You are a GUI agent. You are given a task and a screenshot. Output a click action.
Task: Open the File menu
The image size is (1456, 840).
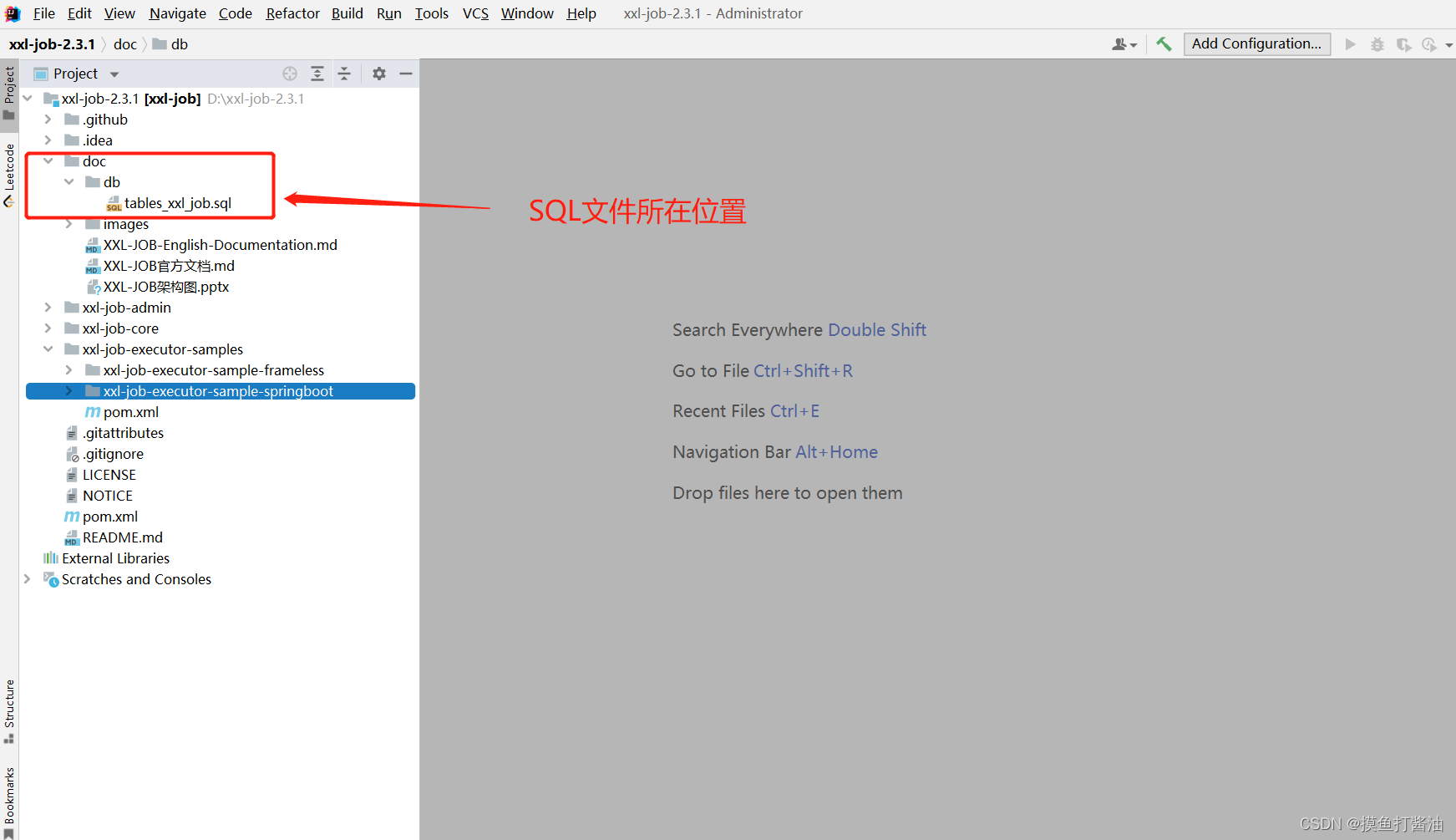click(x=43, y=13)
